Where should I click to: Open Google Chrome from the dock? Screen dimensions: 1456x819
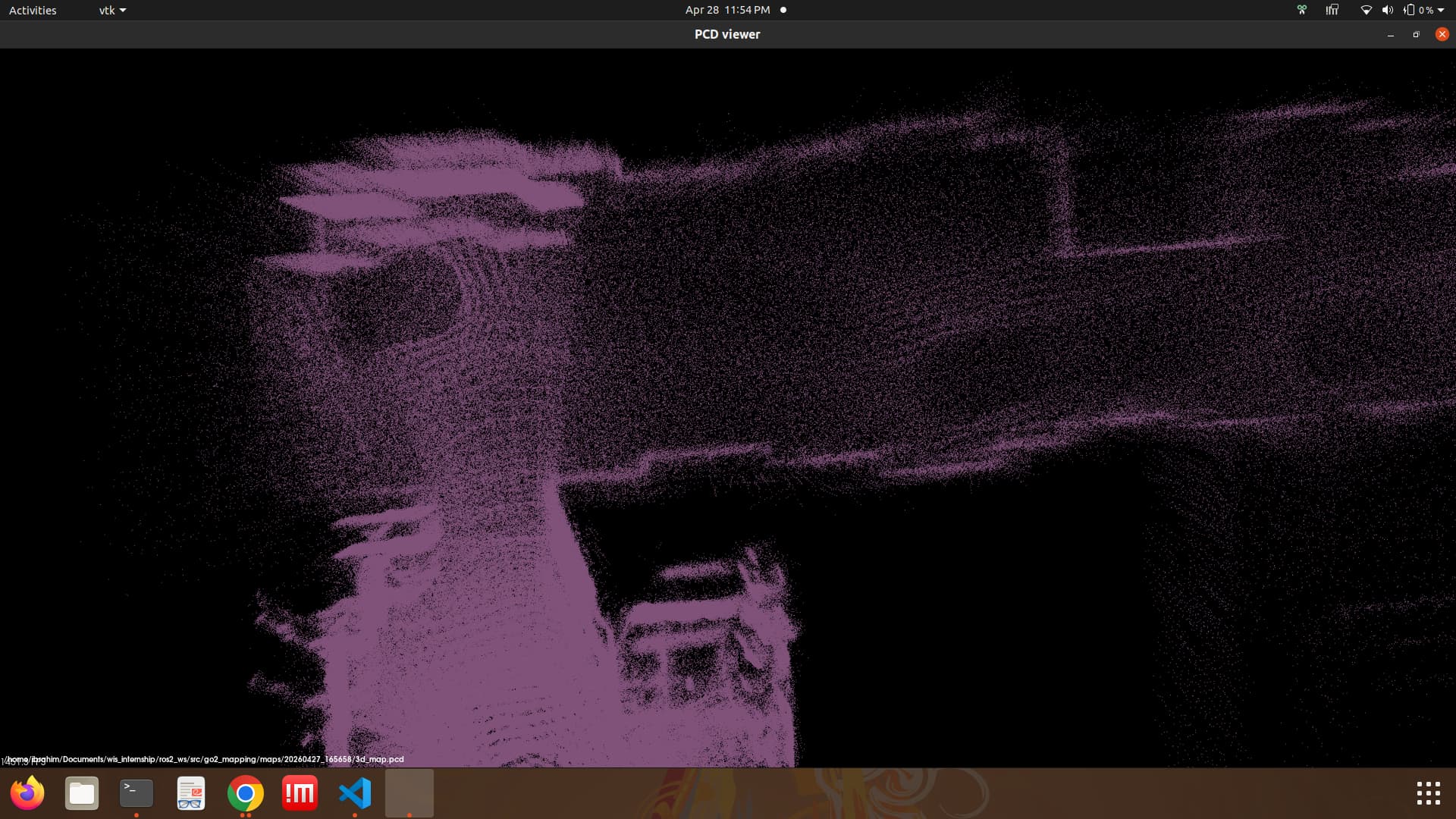click(x=246, y=793)
